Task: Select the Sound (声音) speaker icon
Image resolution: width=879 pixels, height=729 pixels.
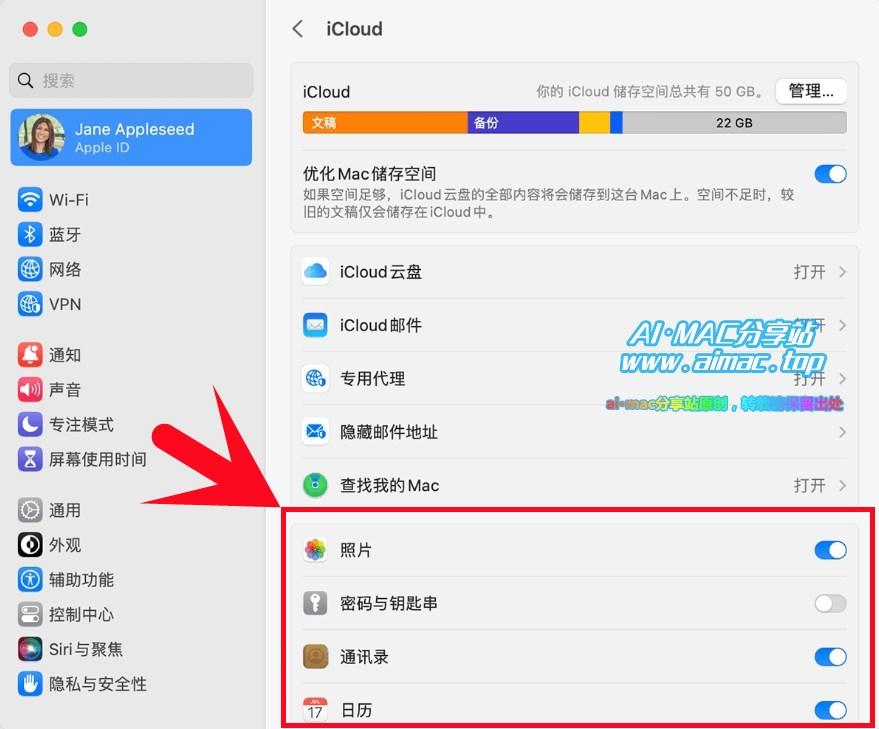Action: point(30,390)
